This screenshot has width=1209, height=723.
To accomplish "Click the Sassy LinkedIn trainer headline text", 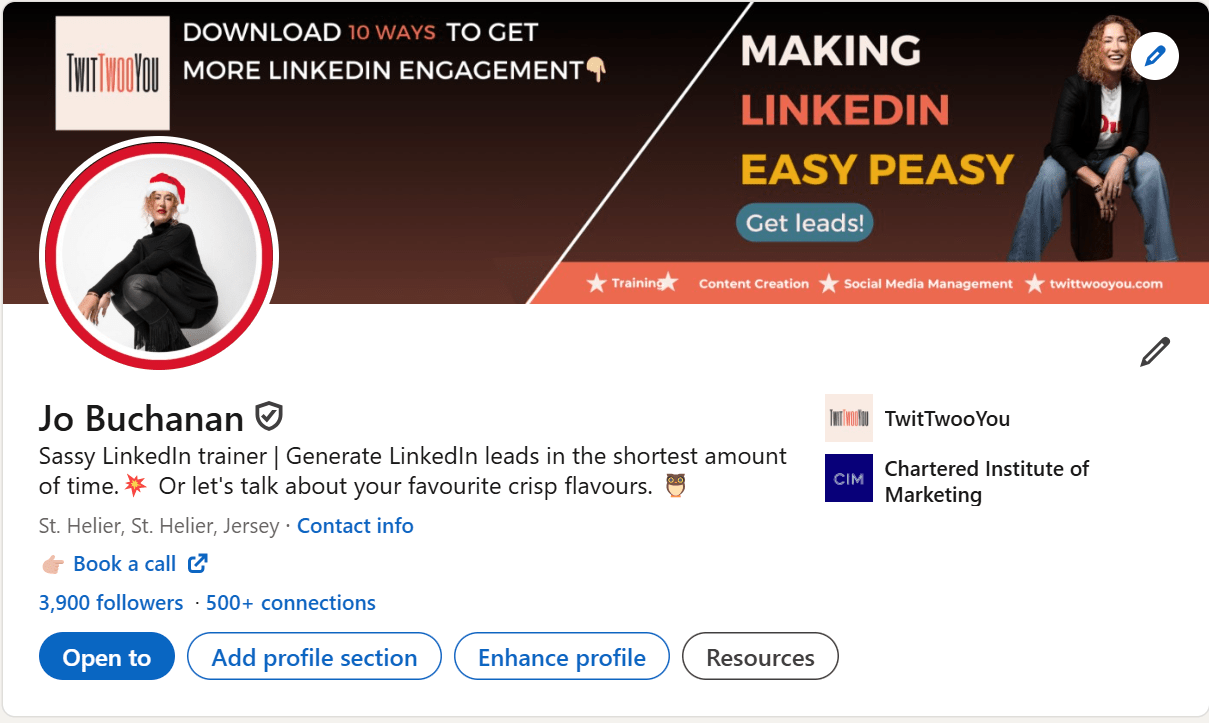I will click(412, 471).
